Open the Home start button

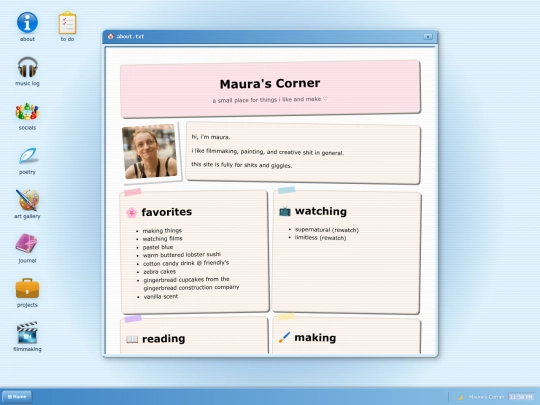(x=17, y=397)
